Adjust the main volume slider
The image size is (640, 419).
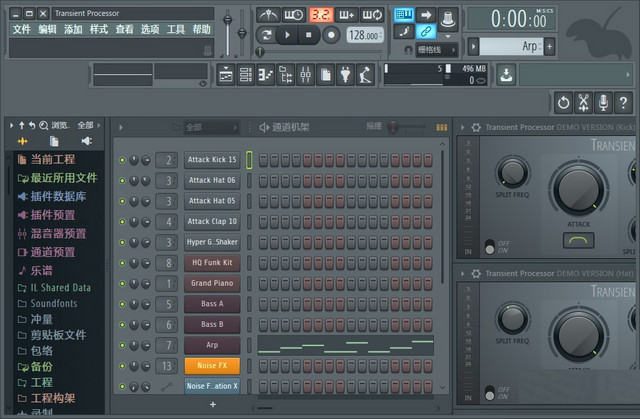point(228,31)
